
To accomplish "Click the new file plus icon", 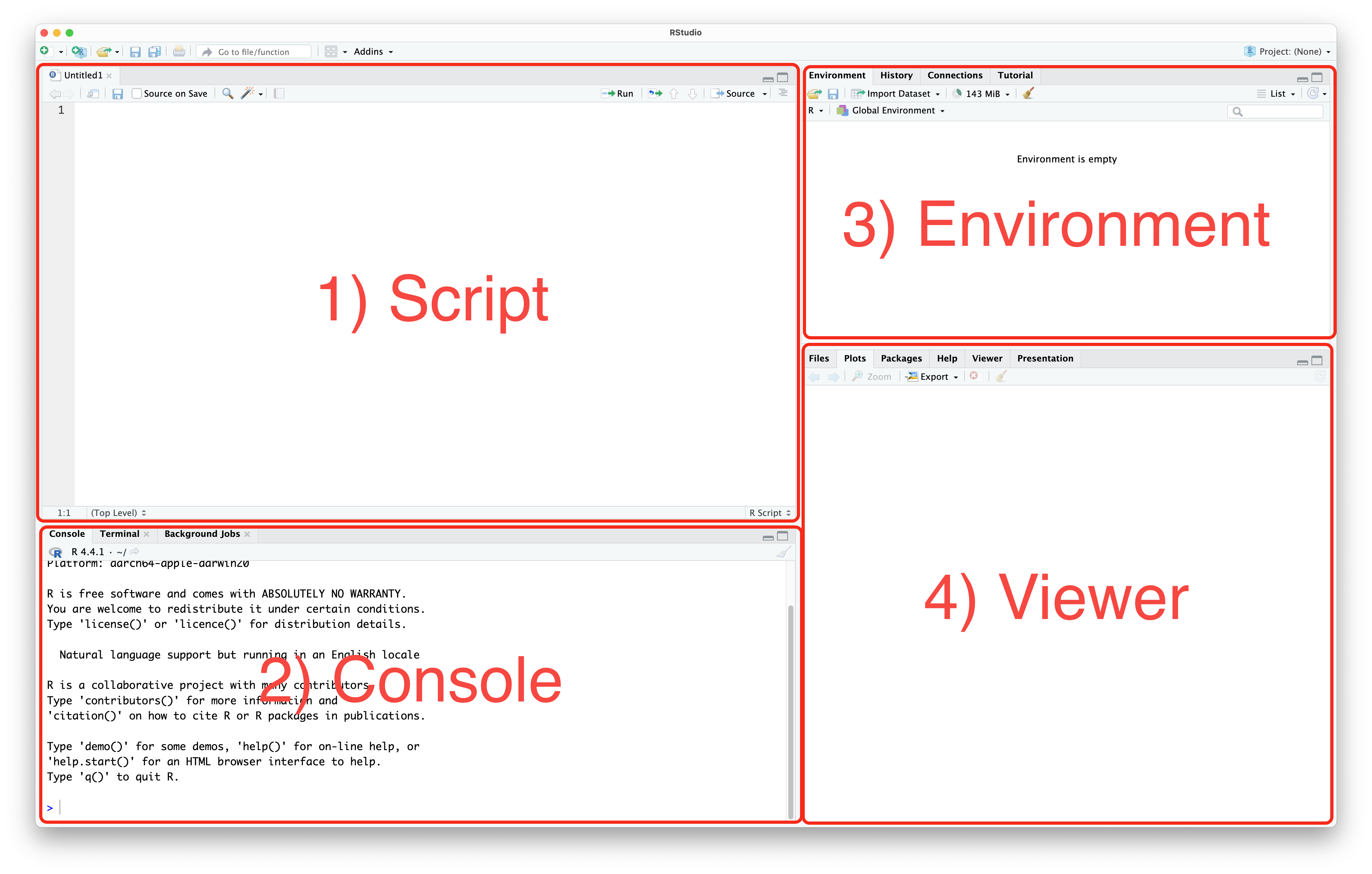I will [x=45, y=51].
